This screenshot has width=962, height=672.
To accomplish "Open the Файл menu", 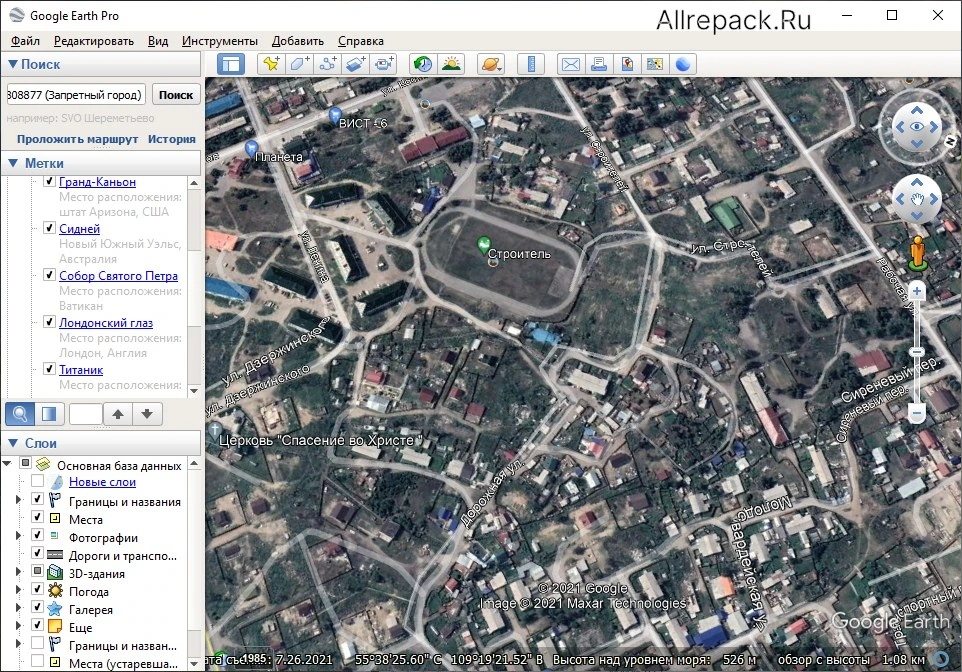I will [x=25, y=41].
